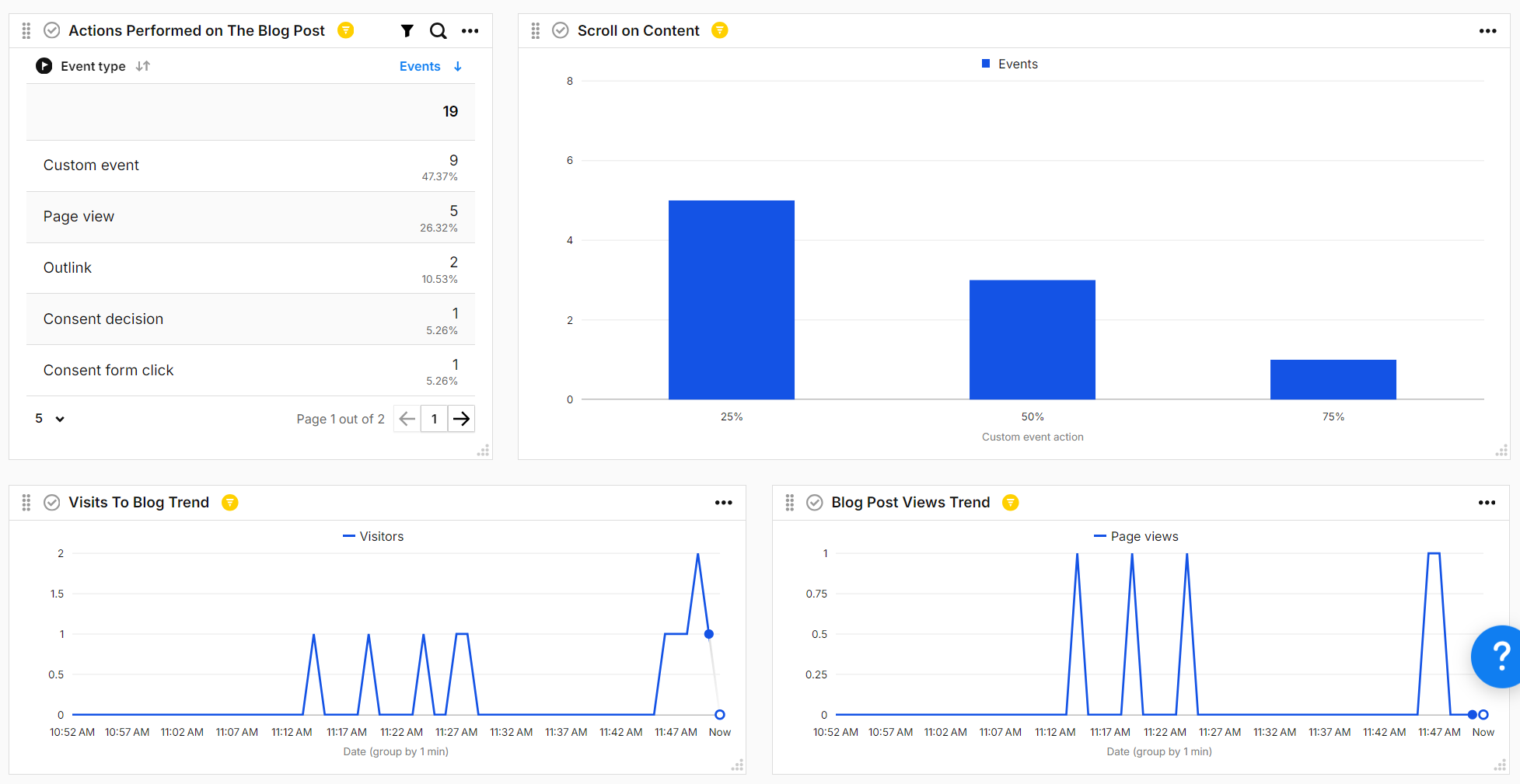Toggle the Events legend color swatch
The image size is (1520, 784).
pyautogui.click(x=986, y=64)
